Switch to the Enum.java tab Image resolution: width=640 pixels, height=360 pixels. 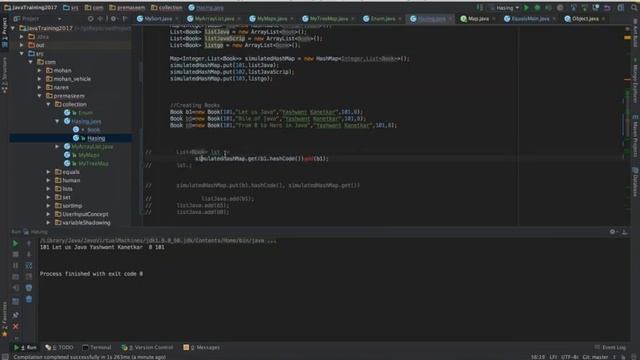382,19
